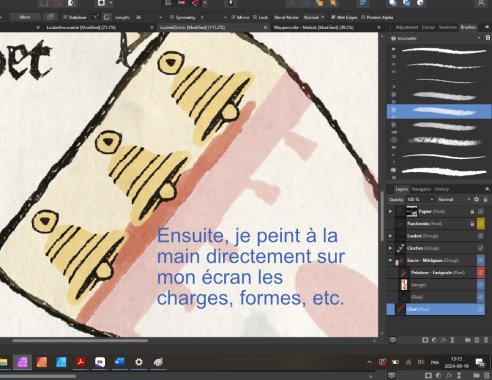492x380 pixels.
Task: Expand the Papier layer
Action: (390, 211)
